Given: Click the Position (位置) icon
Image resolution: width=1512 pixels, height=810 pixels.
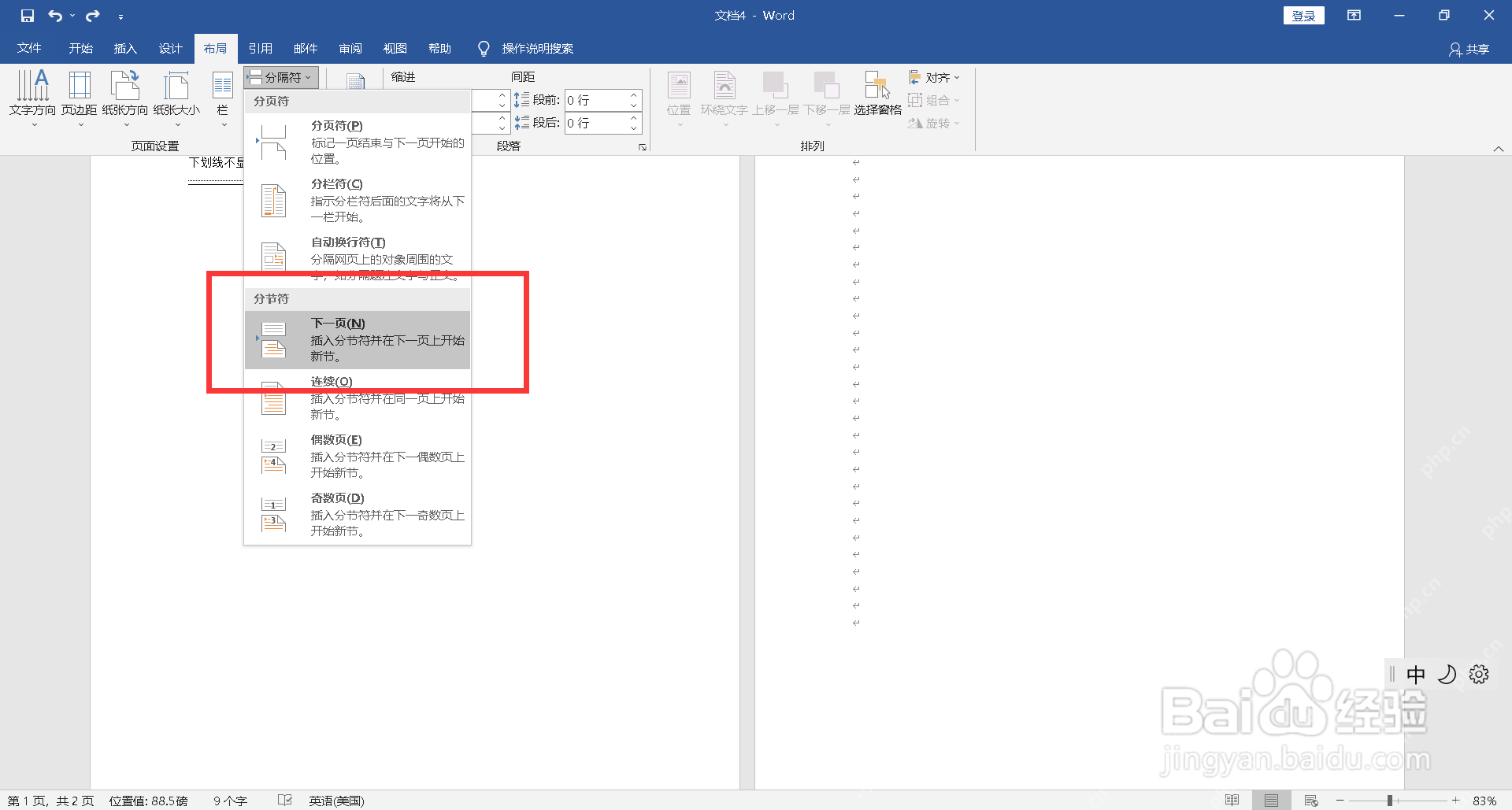Looking at the screenshot, I should pos(679,85).
